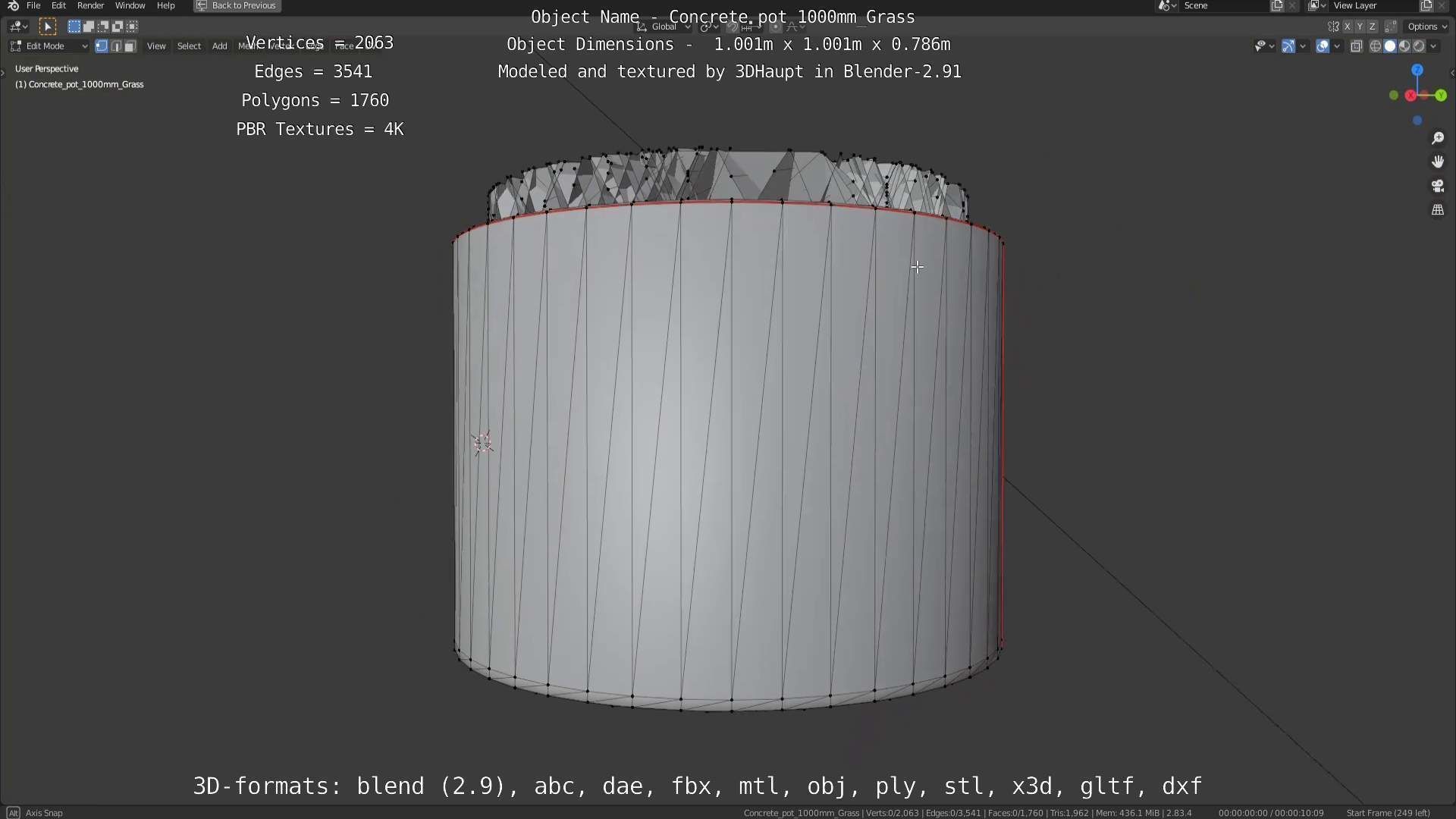Click the View Layer browse icon
1456x819 pixels.
click(1316, 5)
